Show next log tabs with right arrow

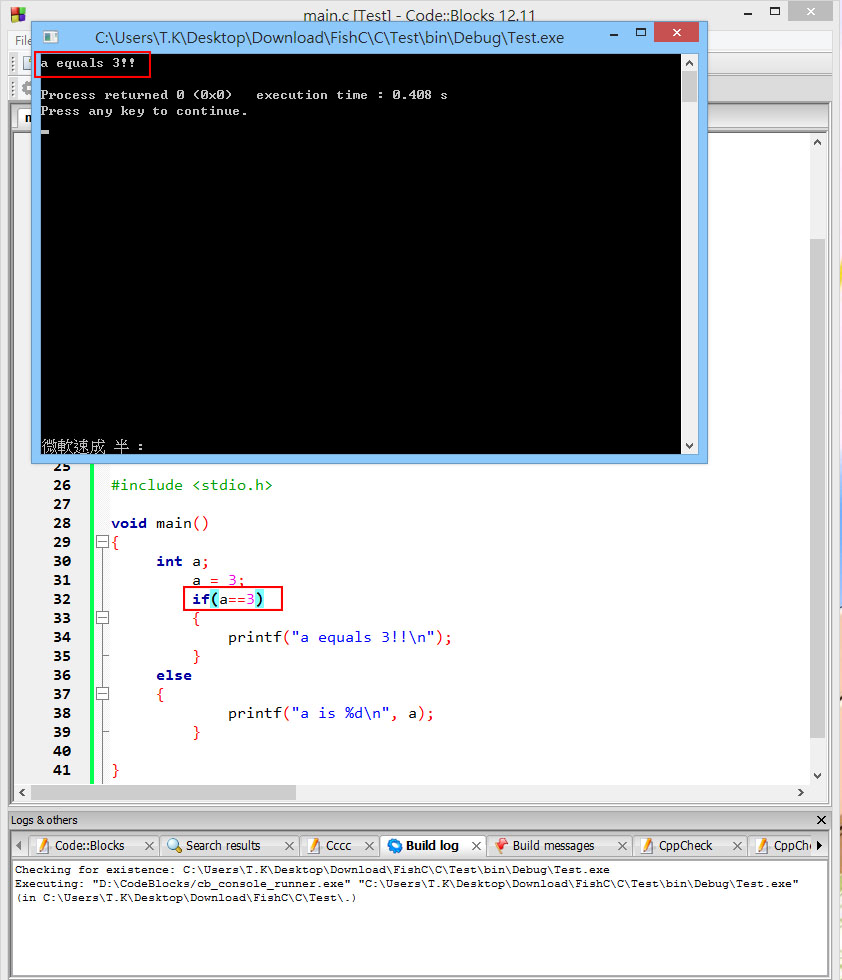(819, 846)
